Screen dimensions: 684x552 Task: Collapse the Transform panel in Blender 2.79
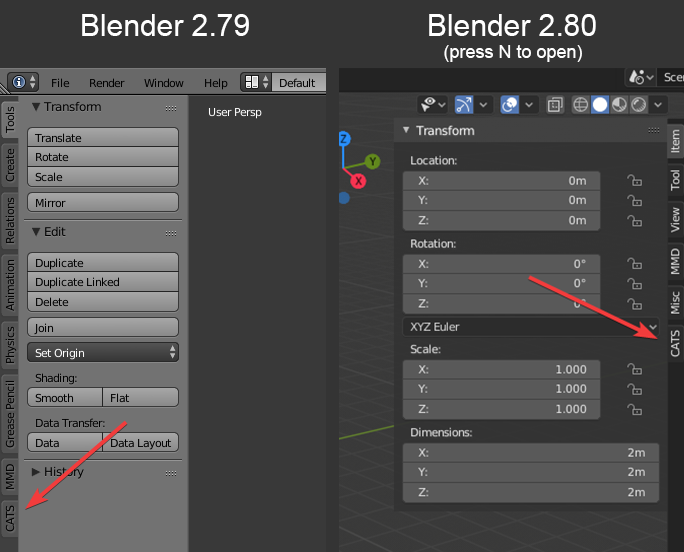tap(36, 107)
